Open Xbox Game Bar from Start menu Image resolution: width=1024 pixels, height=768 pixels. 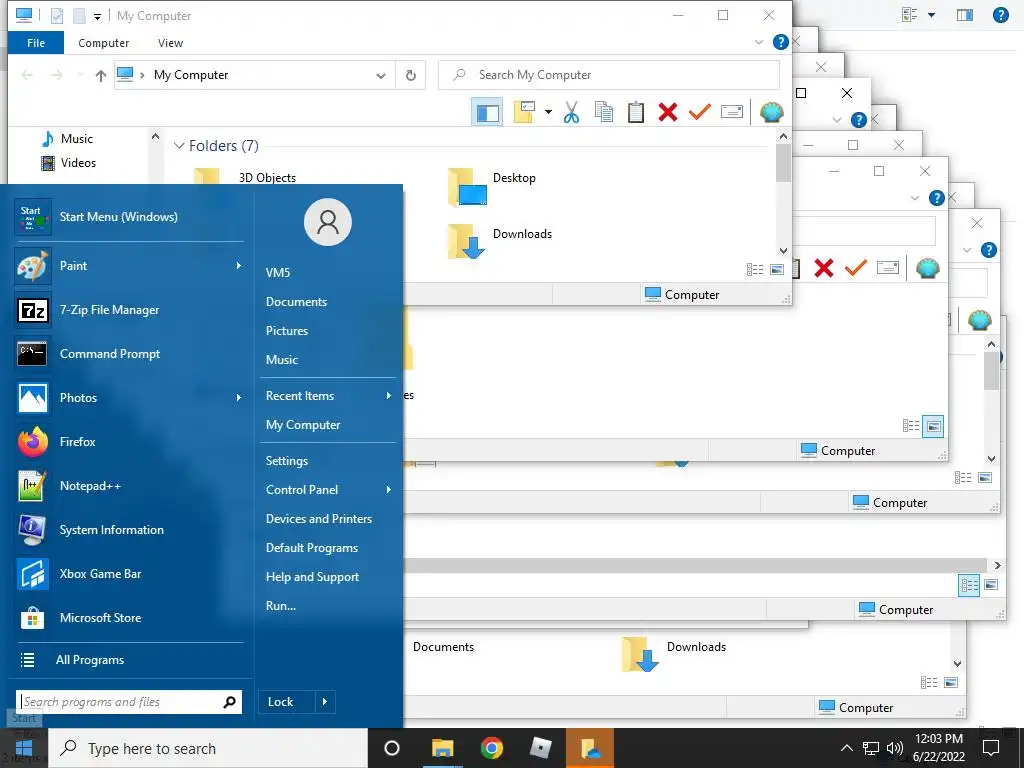pyautogui.click(x=129, y=574)
